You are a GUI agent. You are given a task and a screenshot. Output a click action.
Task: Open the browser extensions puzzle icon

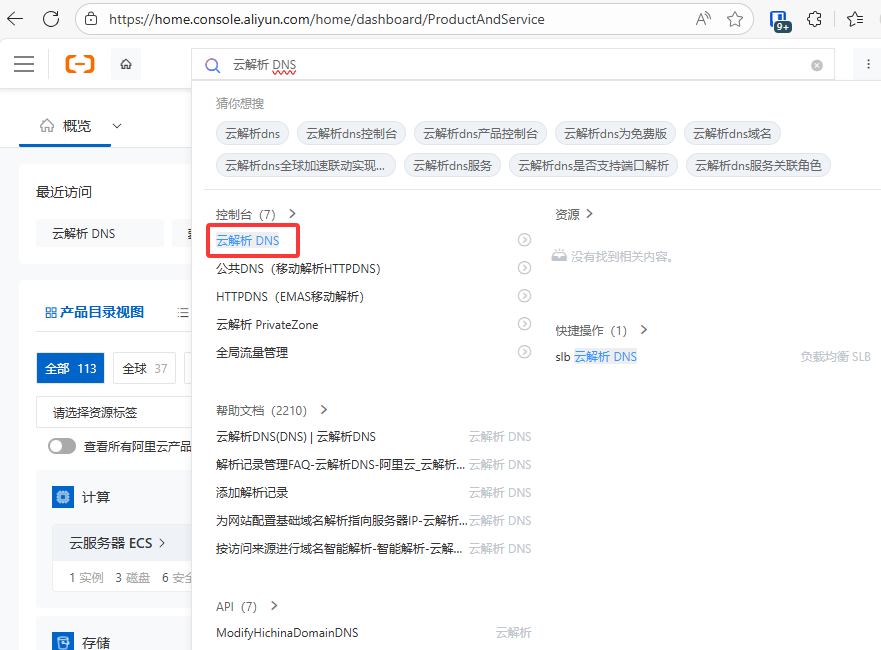[815, 19]
